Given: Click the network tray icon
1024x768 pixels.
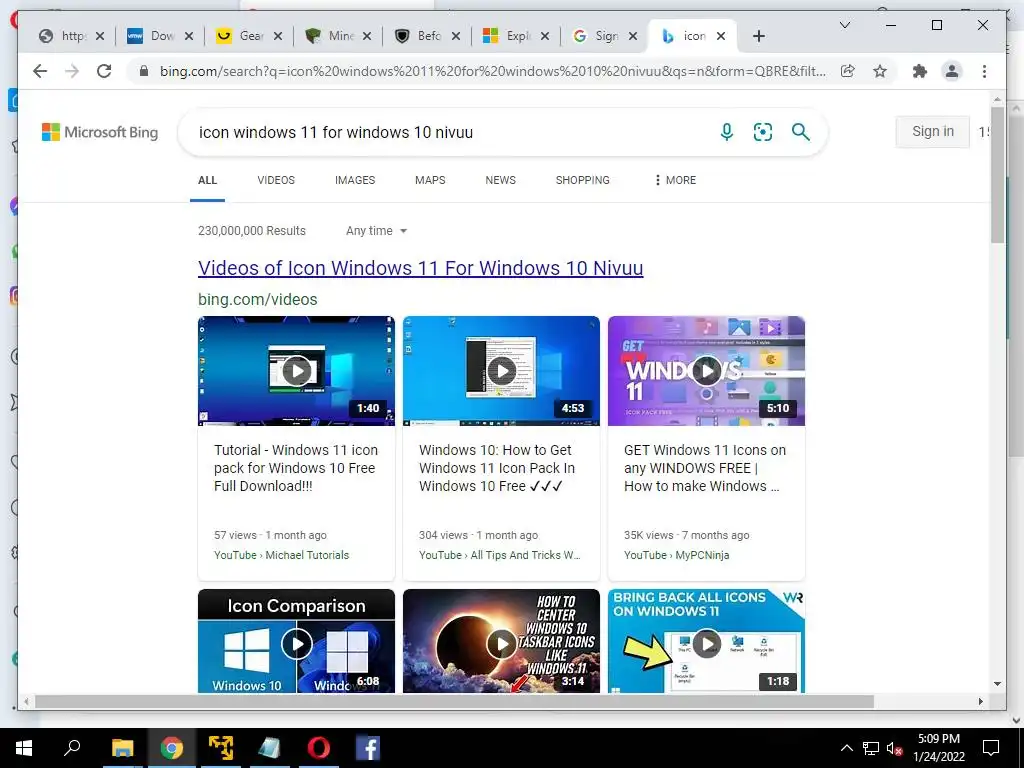Looking at the screenshot, I should [871, 748].
